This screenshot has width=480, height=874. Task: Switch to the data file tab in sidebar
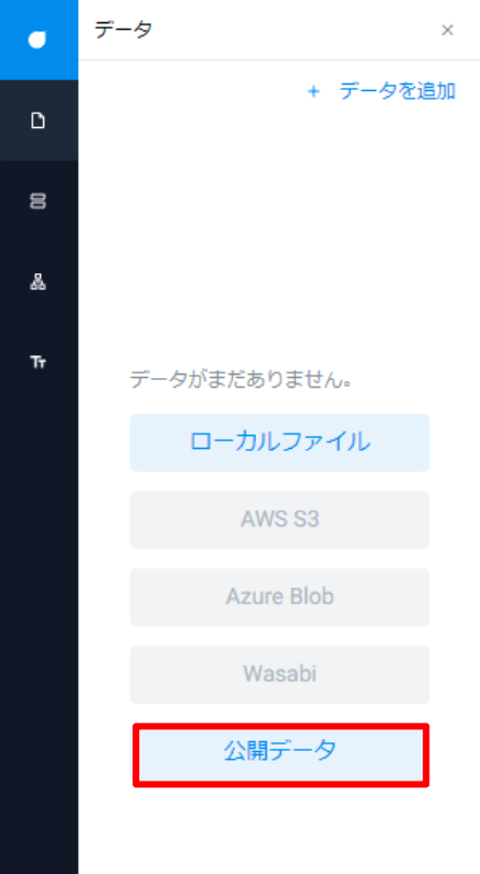pyautogui.click(x=39, y=120)
